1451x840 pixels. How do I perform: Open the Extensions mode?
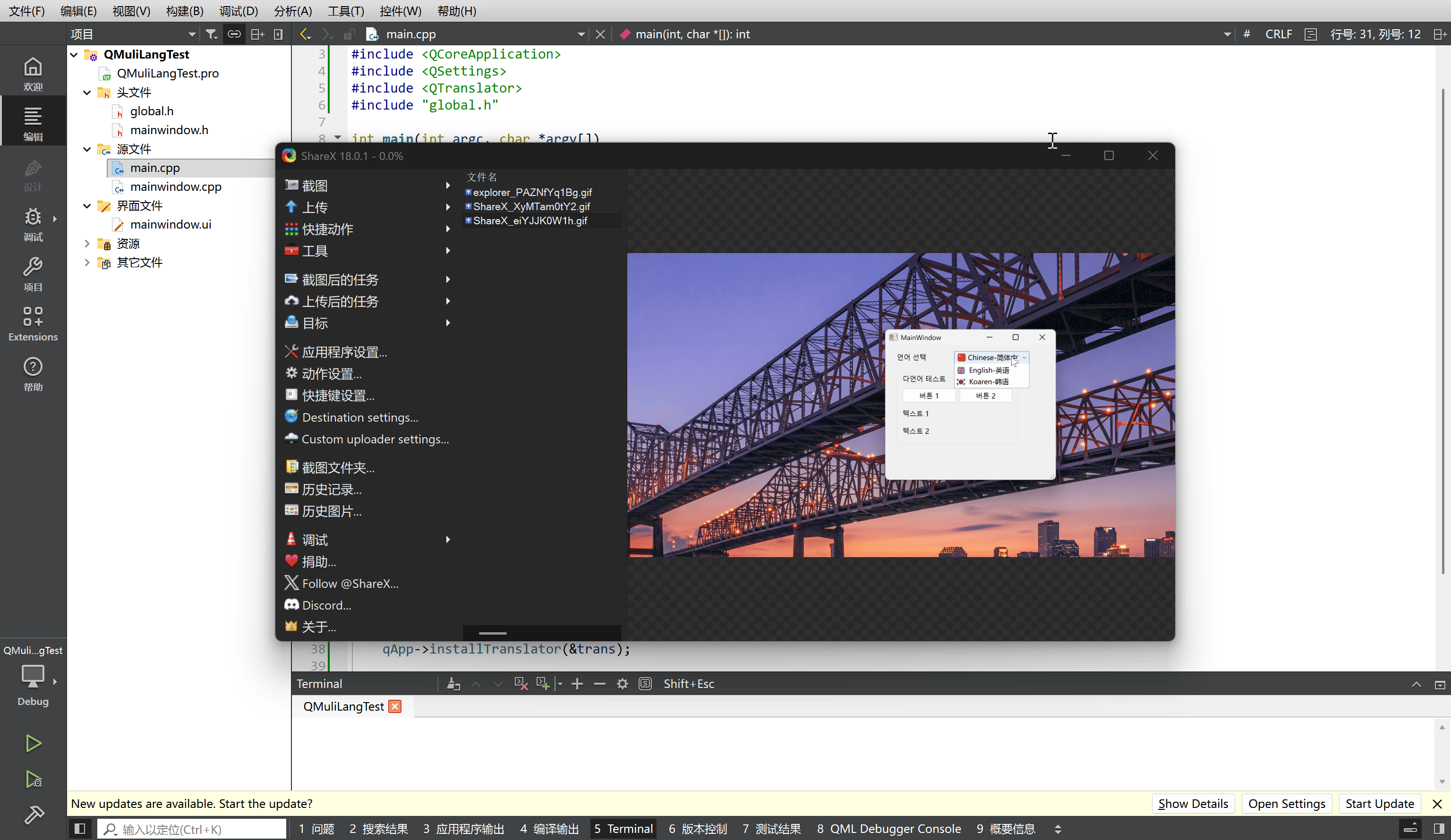(x=33, y=323)
